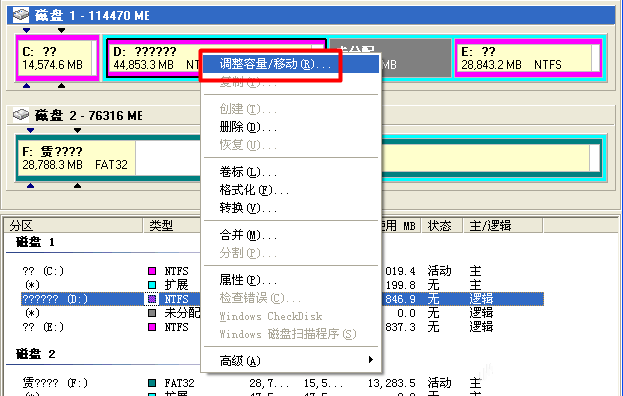Click teal FAT32 swatch in F: row

[152, 383]
